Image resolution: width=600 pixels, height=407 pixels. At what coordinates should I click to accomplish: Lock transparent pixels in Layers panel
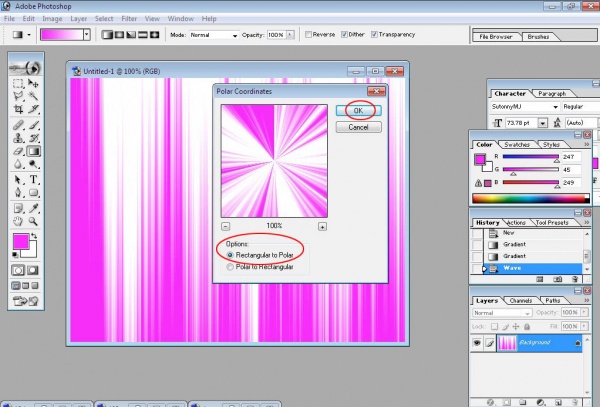tap(494, 326)
